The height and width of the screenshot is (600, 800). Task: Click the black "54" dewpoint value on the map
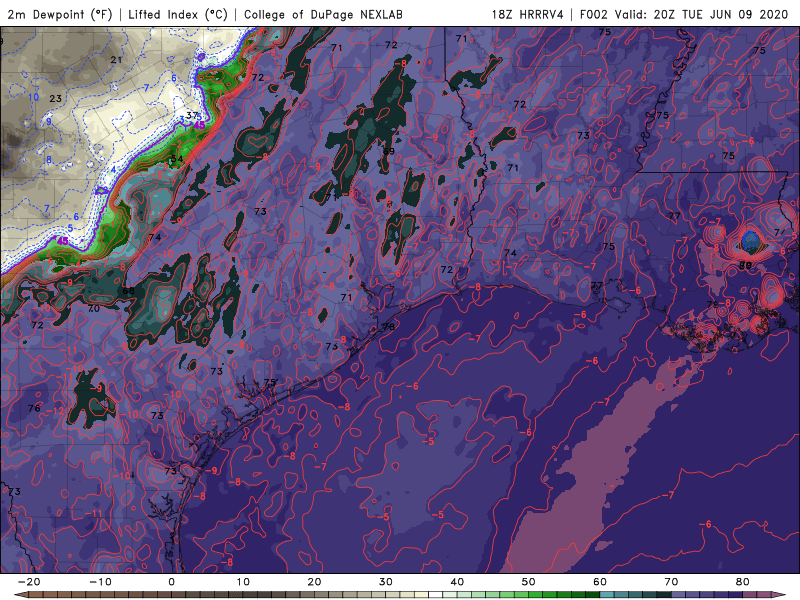pyautogui.click(x=177, y=159)
